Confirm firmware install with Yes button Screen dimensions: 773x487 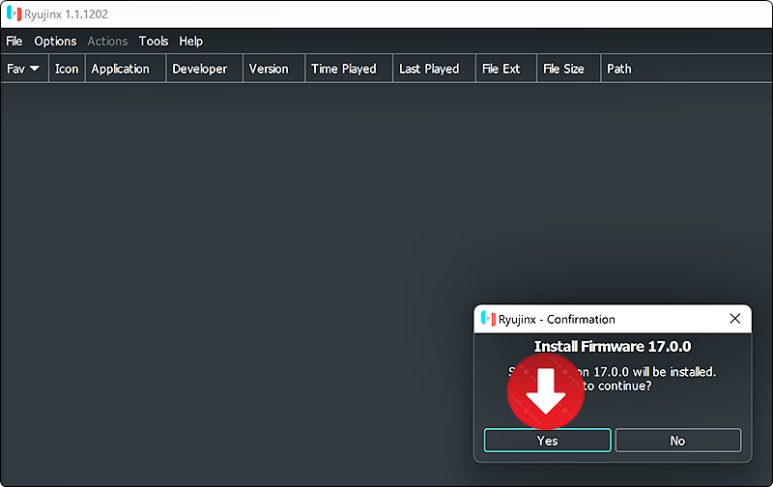[x=547, y=441]
